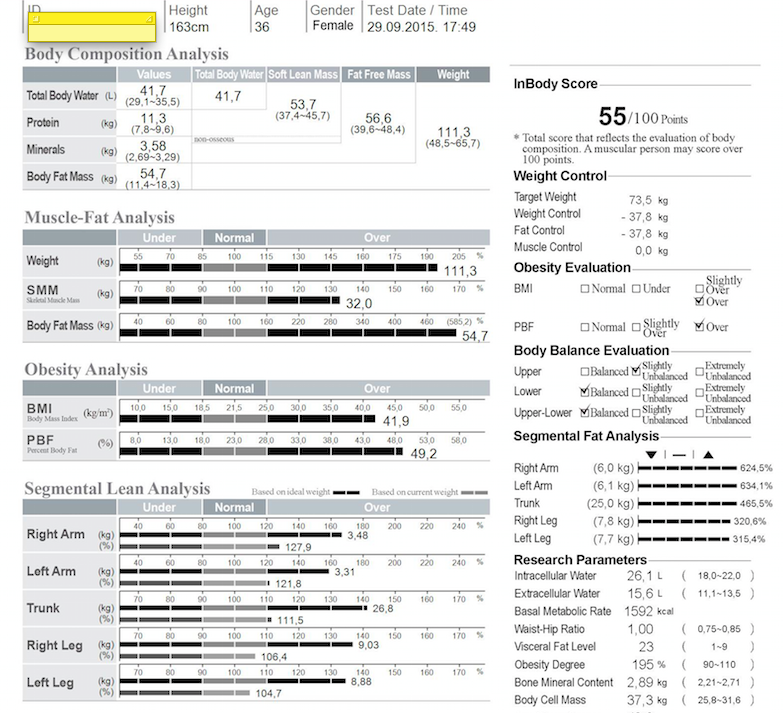Click the Trunk lean value "26,8"
This screenshot has width=783, height=713.
[383, 609]
